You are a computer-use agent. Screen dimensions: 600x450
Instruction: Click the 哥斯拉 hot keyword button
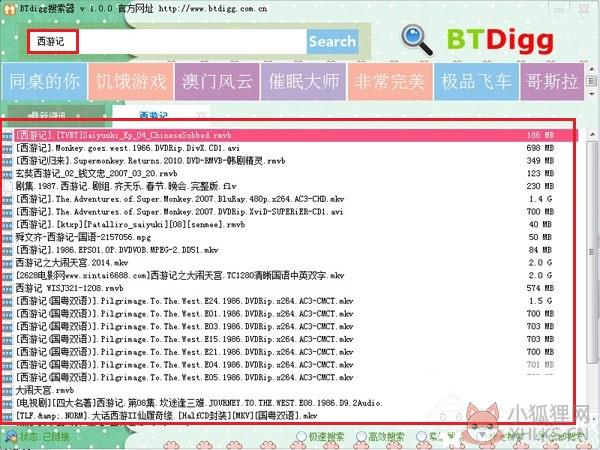[552, 82]
